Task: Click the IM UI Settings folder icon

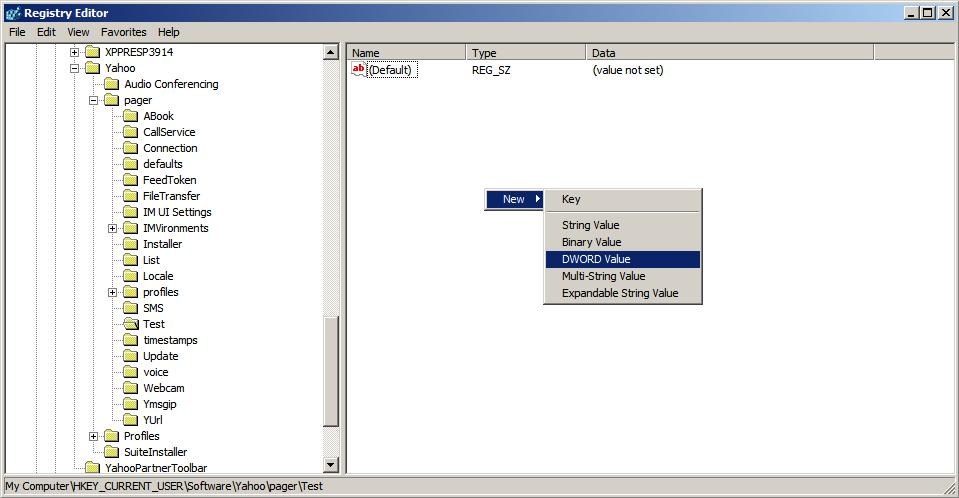Action: pyautogui.click(x=130, y=212)
